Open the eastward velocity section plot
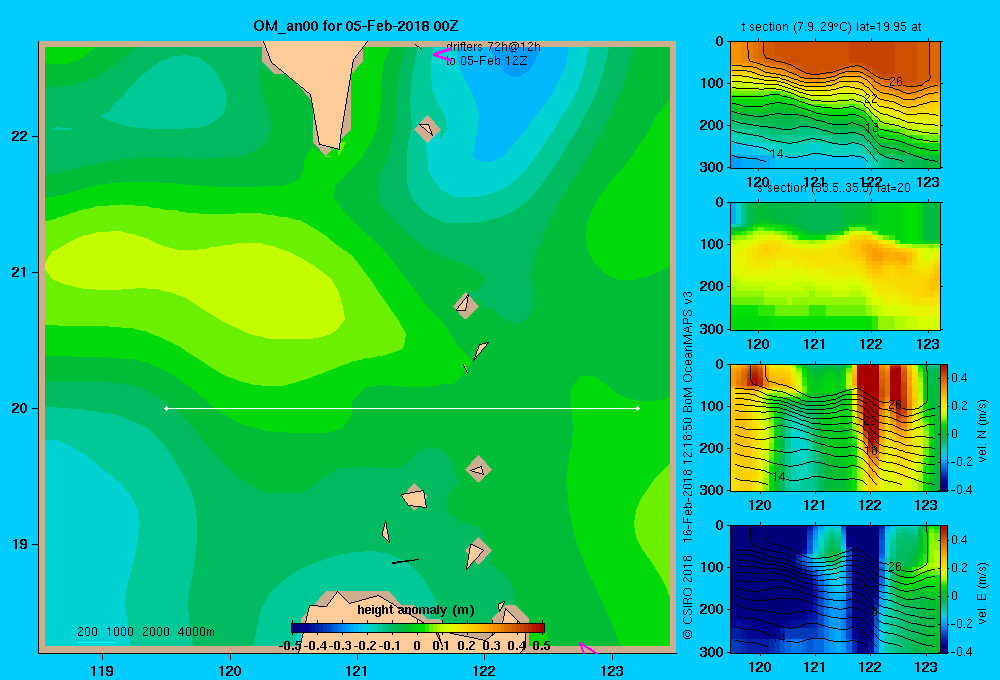1000x680 pixels. [834, 589]
